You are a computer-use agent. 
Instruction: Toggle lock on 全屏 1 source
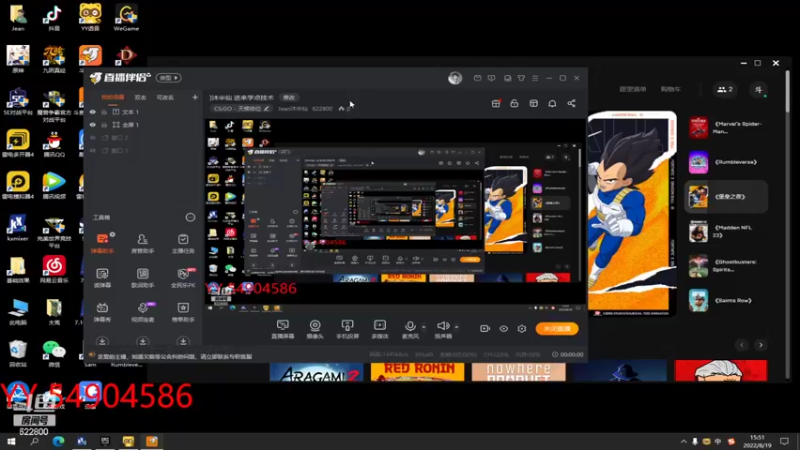(104, 124)
